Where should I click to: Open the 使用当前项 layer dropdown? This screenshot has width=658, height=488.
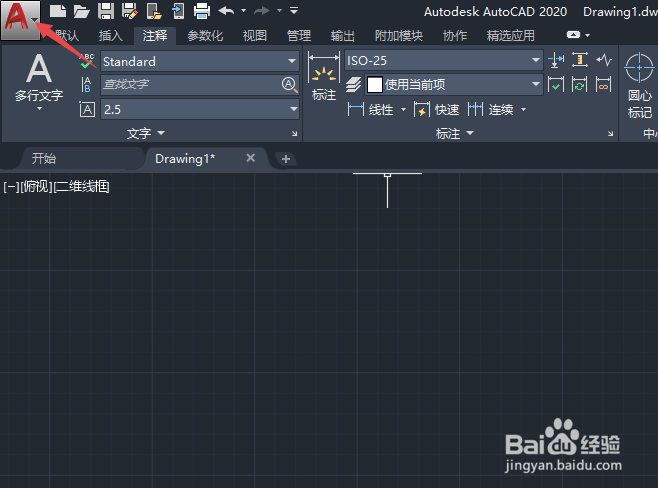(x=454, y=85)
